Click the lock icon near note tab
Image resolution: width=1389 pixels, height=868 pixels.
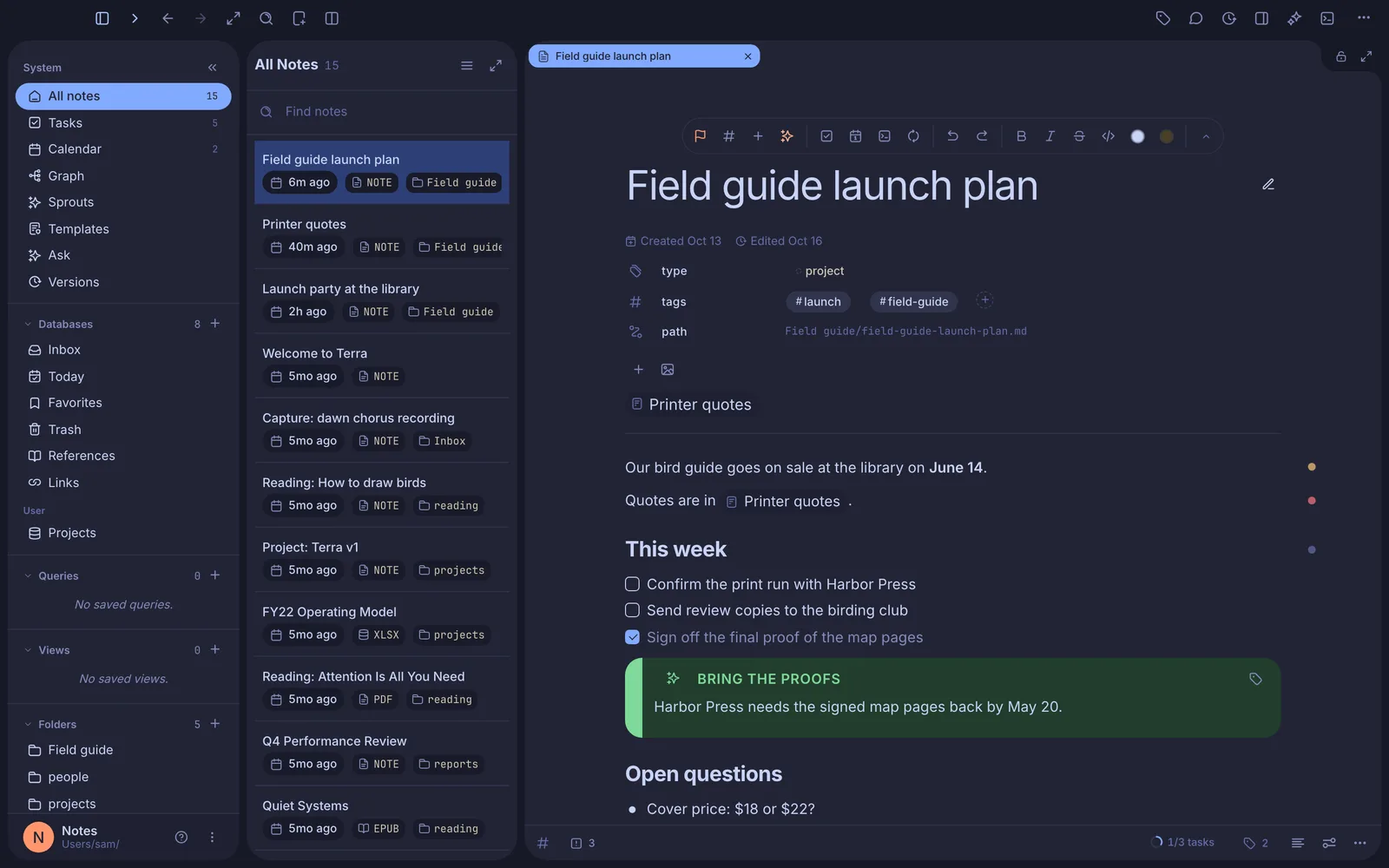coord(1341,56)
